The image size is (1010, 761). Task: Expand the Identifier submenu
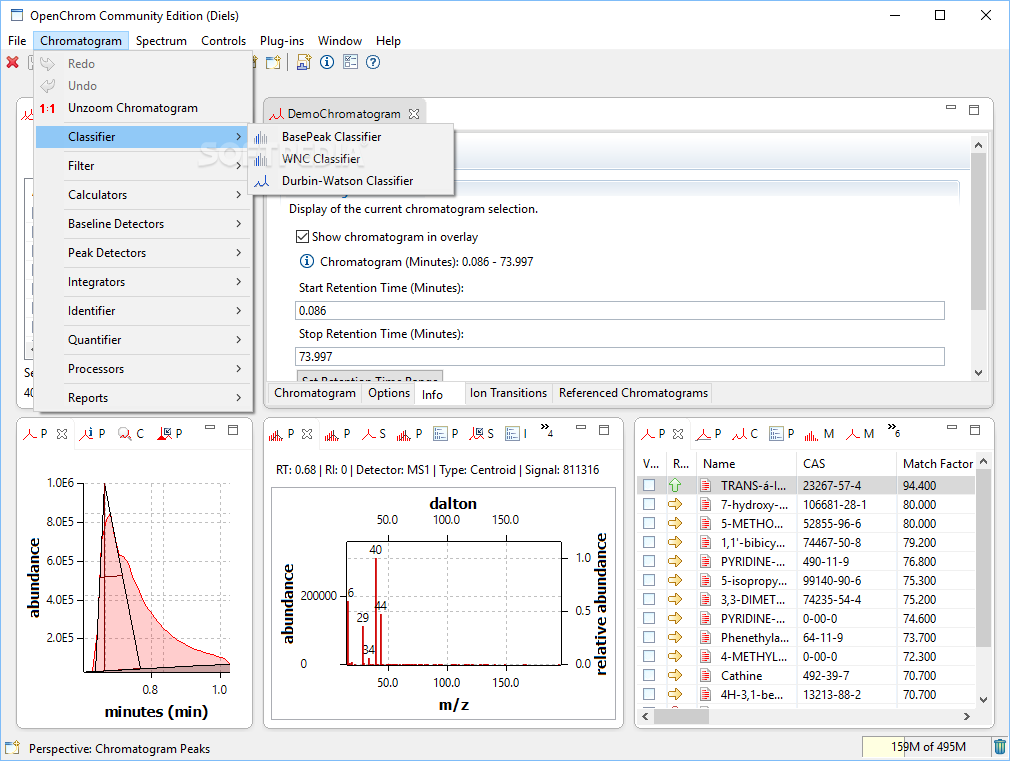(143, 311)
